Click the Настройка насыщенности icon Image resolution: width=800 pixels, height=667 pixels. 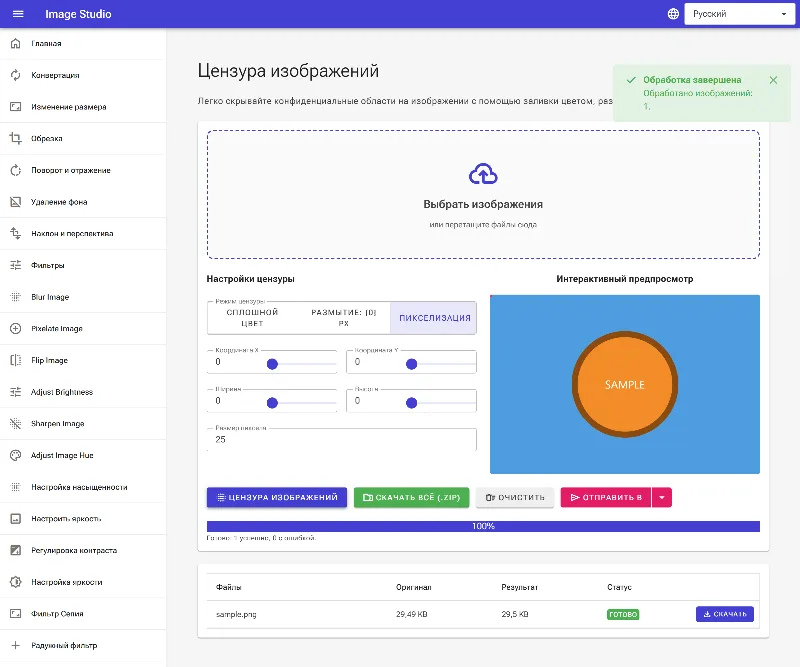pos(16,487)
